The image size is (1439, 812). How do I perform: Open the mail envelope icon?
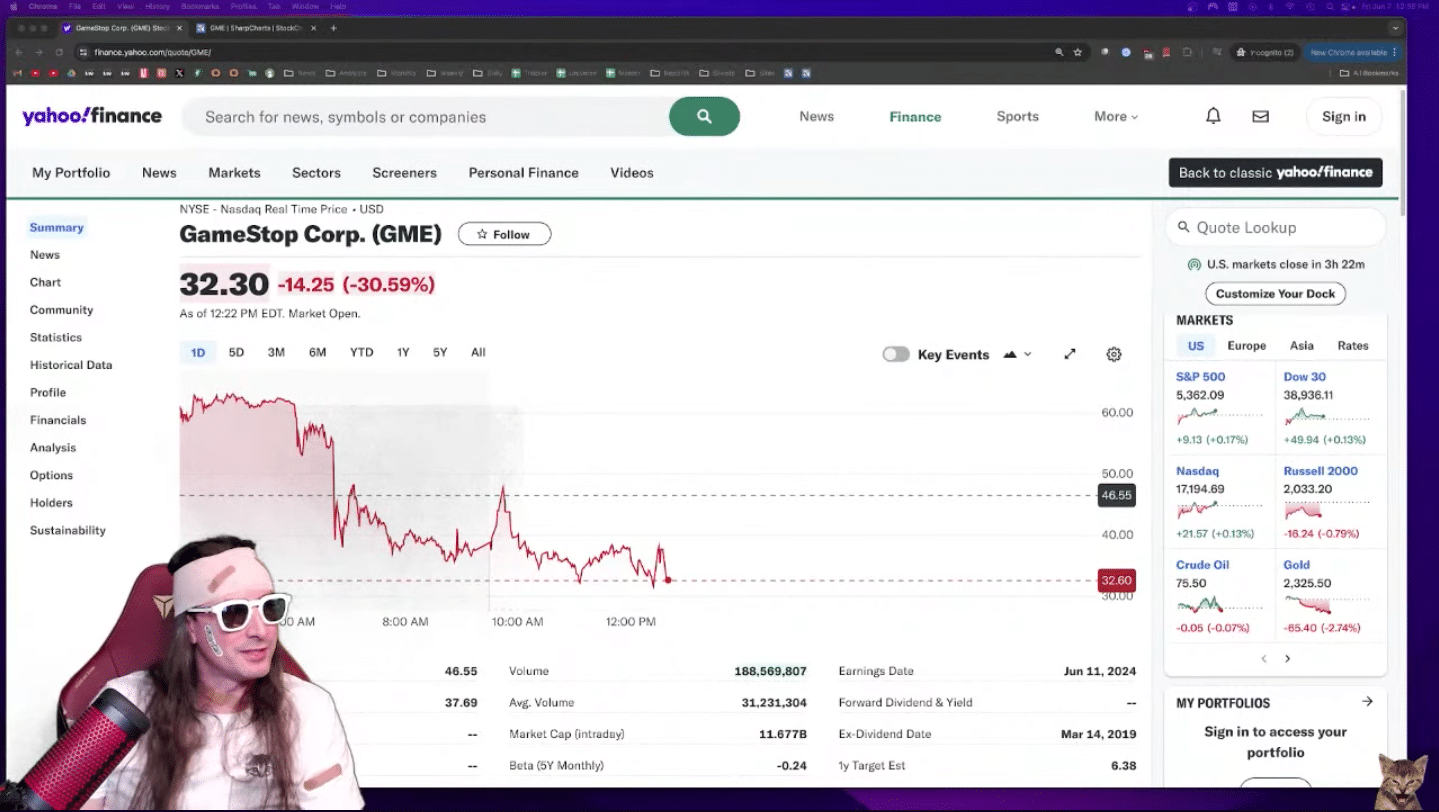click(1260, 116)
